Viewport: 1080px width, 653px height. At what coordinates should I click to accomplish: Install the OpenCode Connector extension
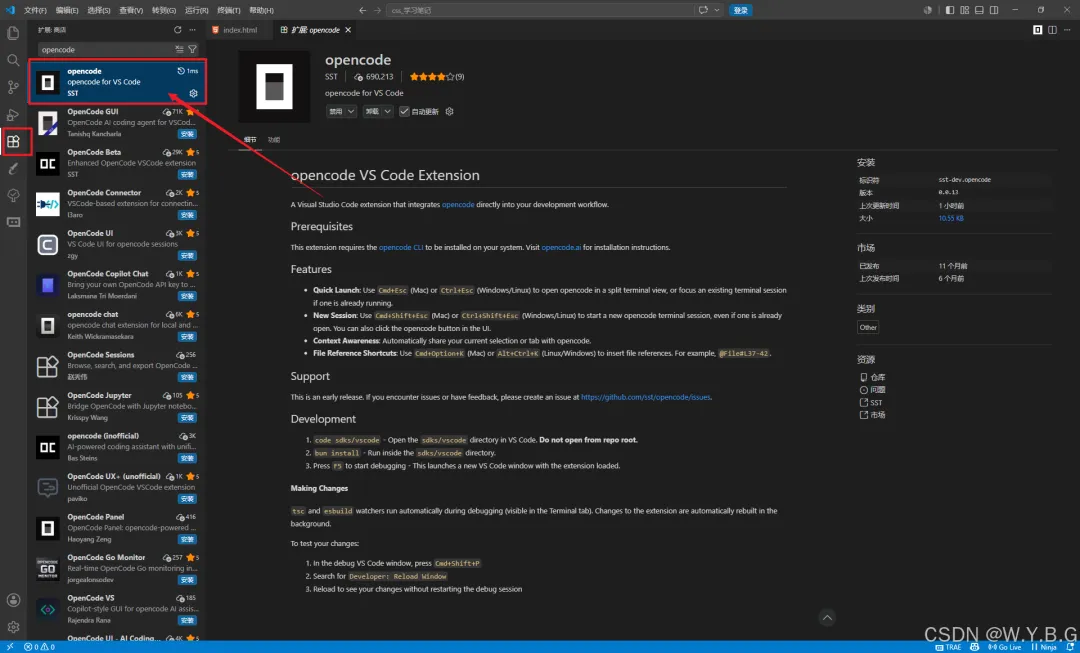click(187, 215)
